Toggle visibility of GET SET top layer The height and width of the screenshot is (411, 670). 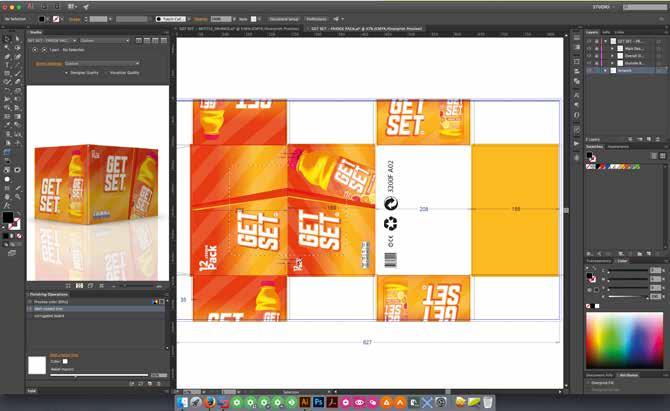point(589,41)
